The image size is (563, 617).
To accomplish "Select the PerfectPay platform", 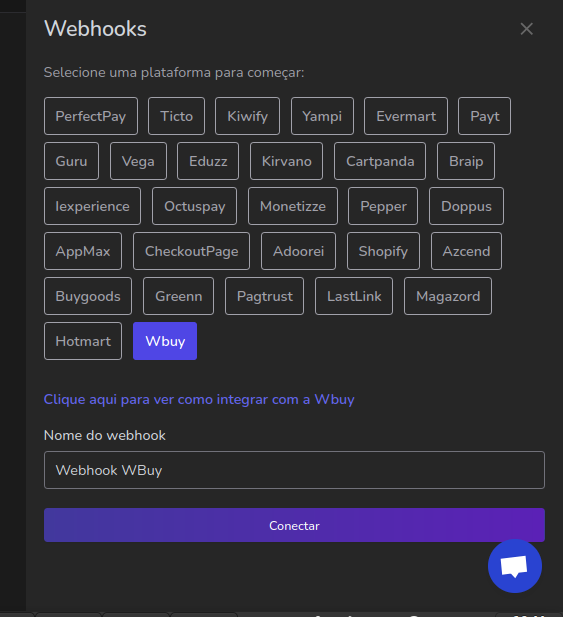I will coord(91,116).
